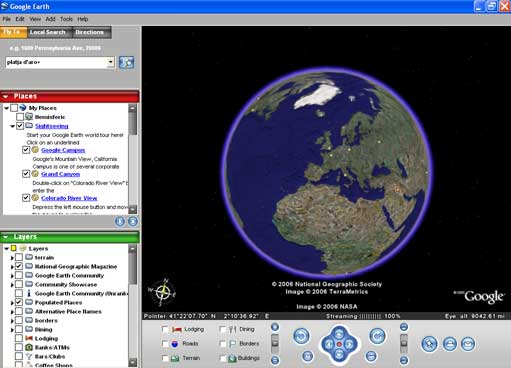Image resolution: width=511 pixels, height=368 pixels.
Task: Click the compass rose on the map
Action: point(162,292)
